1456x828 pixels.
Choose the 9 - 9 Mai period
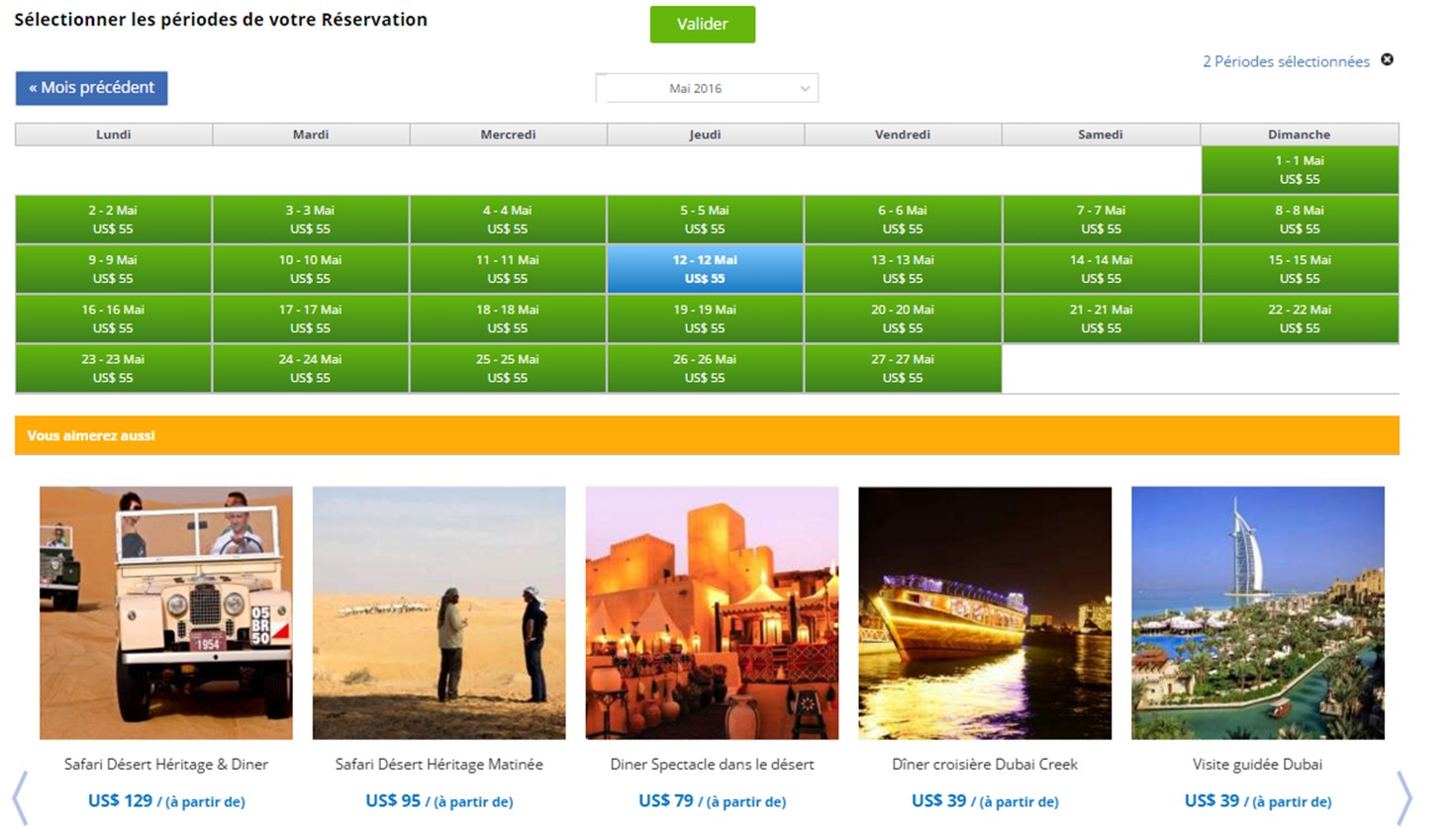point(113,269)
